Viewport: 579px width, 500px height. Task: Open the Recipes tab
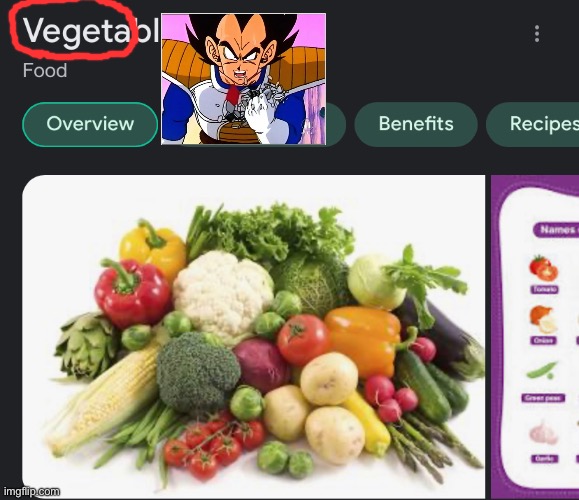(533, 124)
